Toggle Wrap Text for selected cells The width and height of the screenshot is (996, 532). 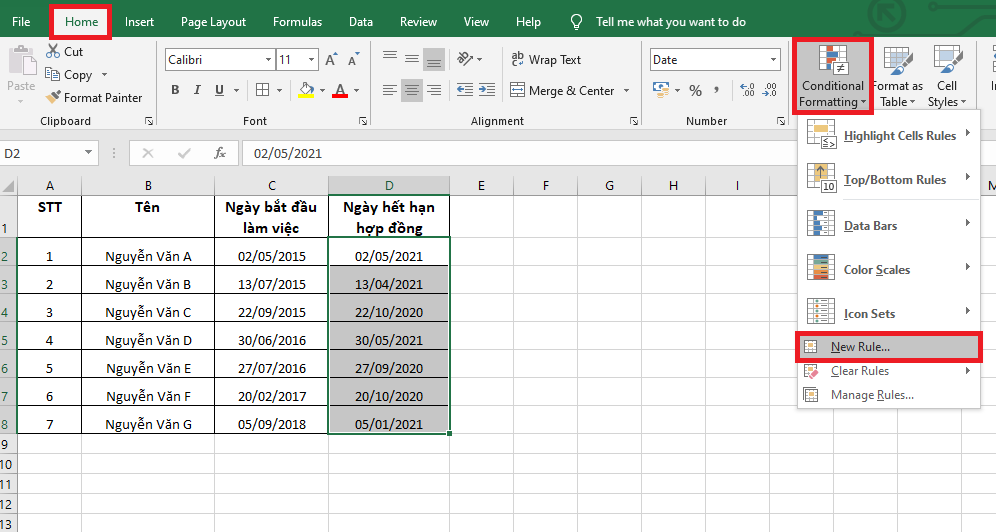(x=545, y=60)
